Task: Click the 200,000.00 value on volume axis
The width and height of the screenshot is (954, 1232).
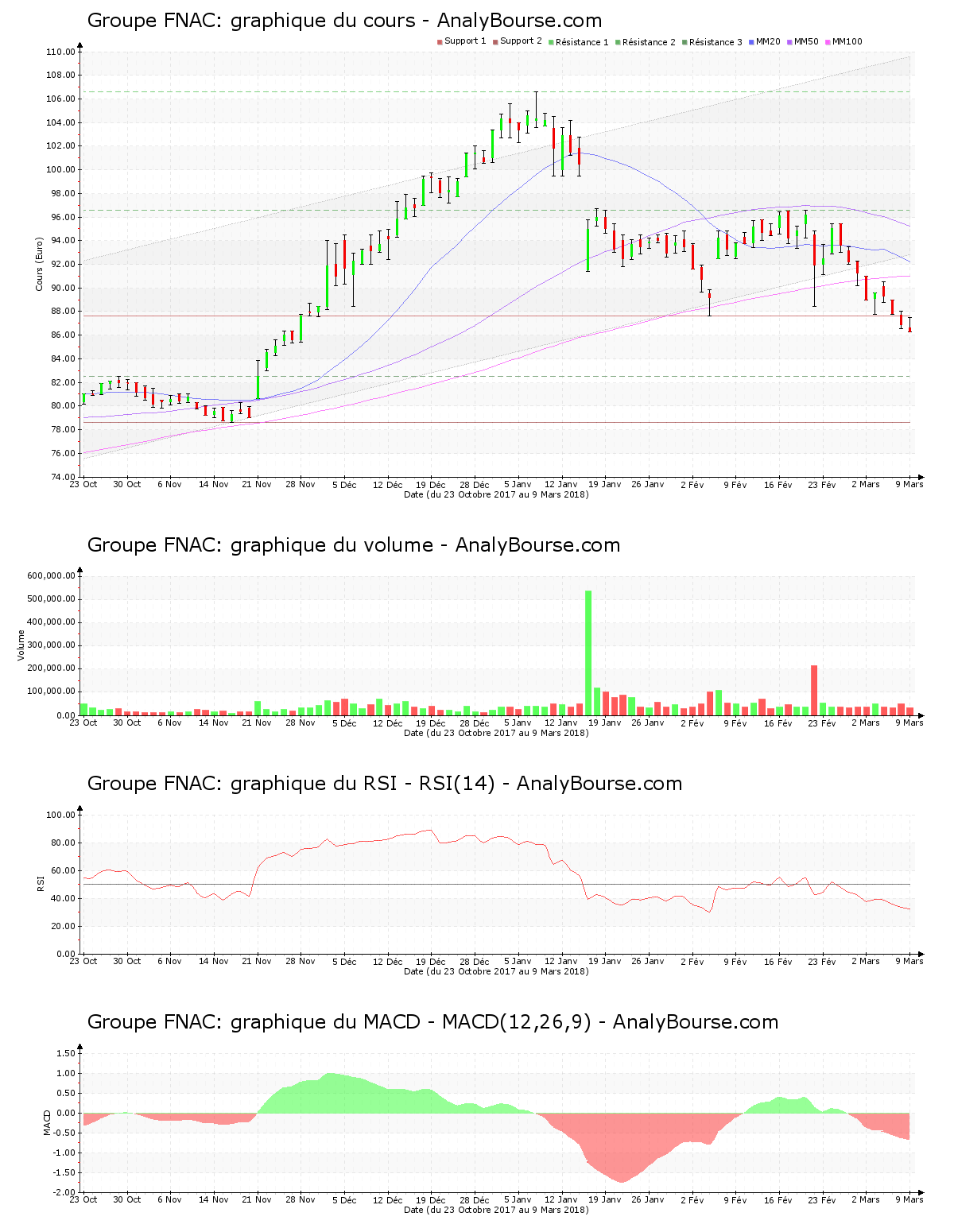Action: pyautogui.click(x=51, y=668)
